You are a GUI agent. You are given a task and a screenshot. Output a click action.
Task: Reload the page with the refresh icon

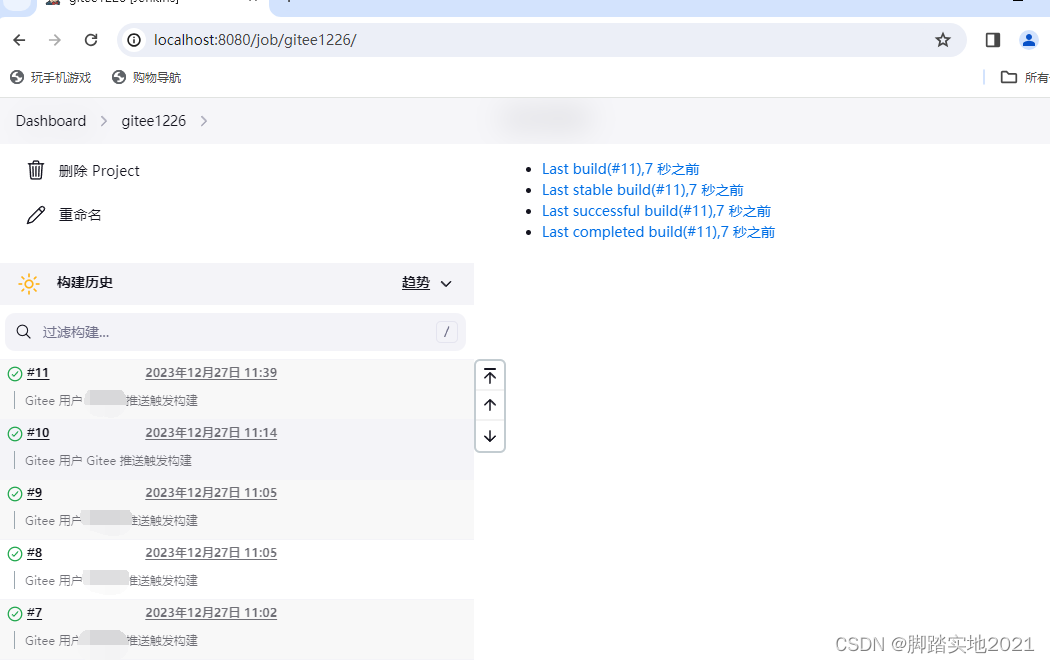(91, 40)
